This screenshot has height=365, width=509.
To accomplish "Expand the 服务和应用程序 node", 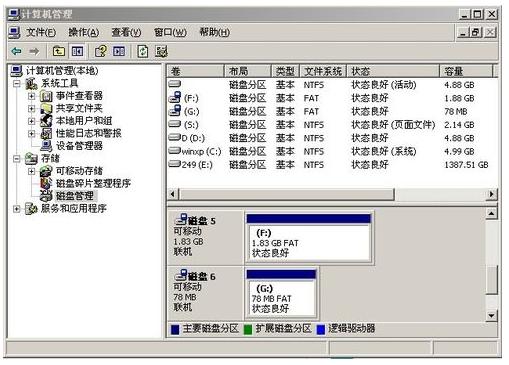I will point(16,209).
